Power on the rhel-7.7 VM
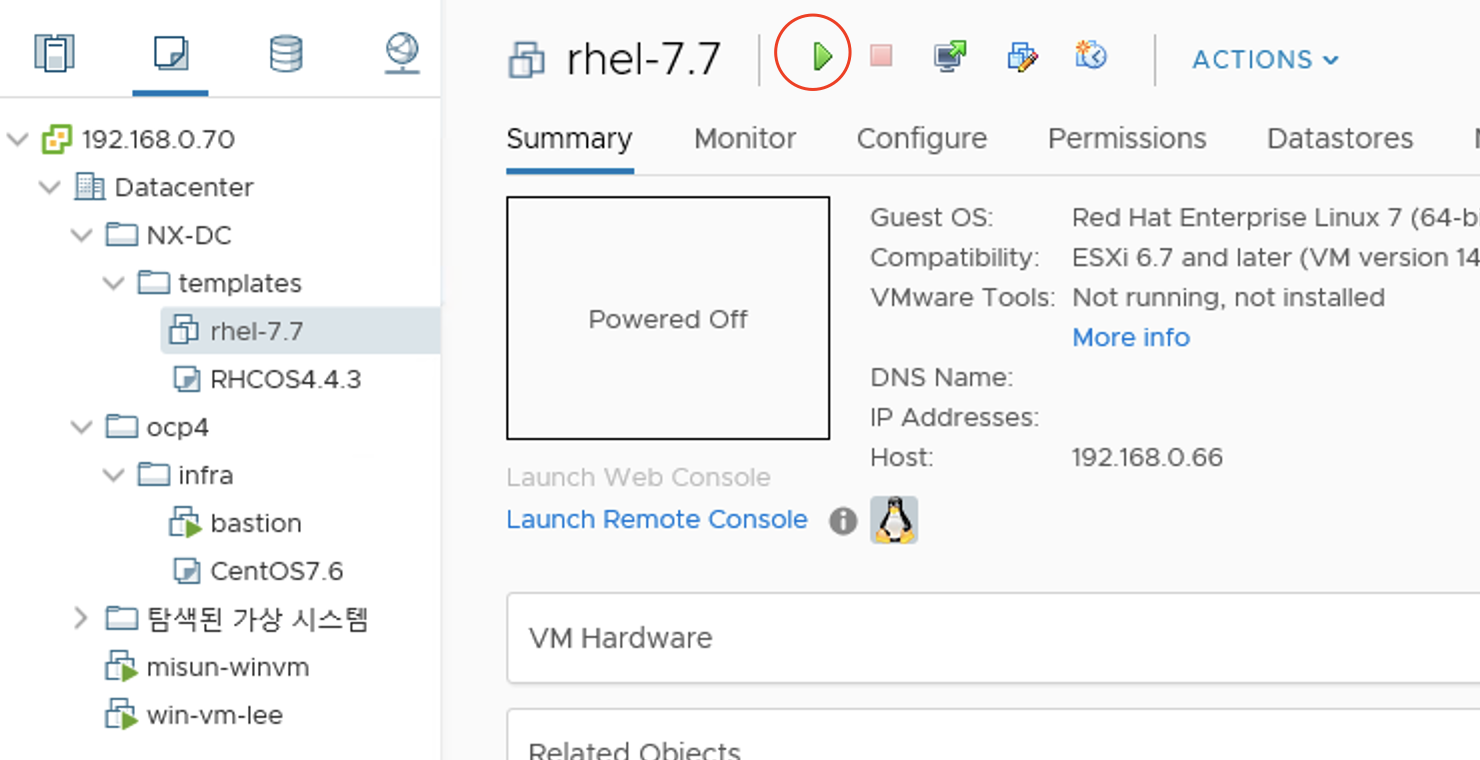 point(822,56)
